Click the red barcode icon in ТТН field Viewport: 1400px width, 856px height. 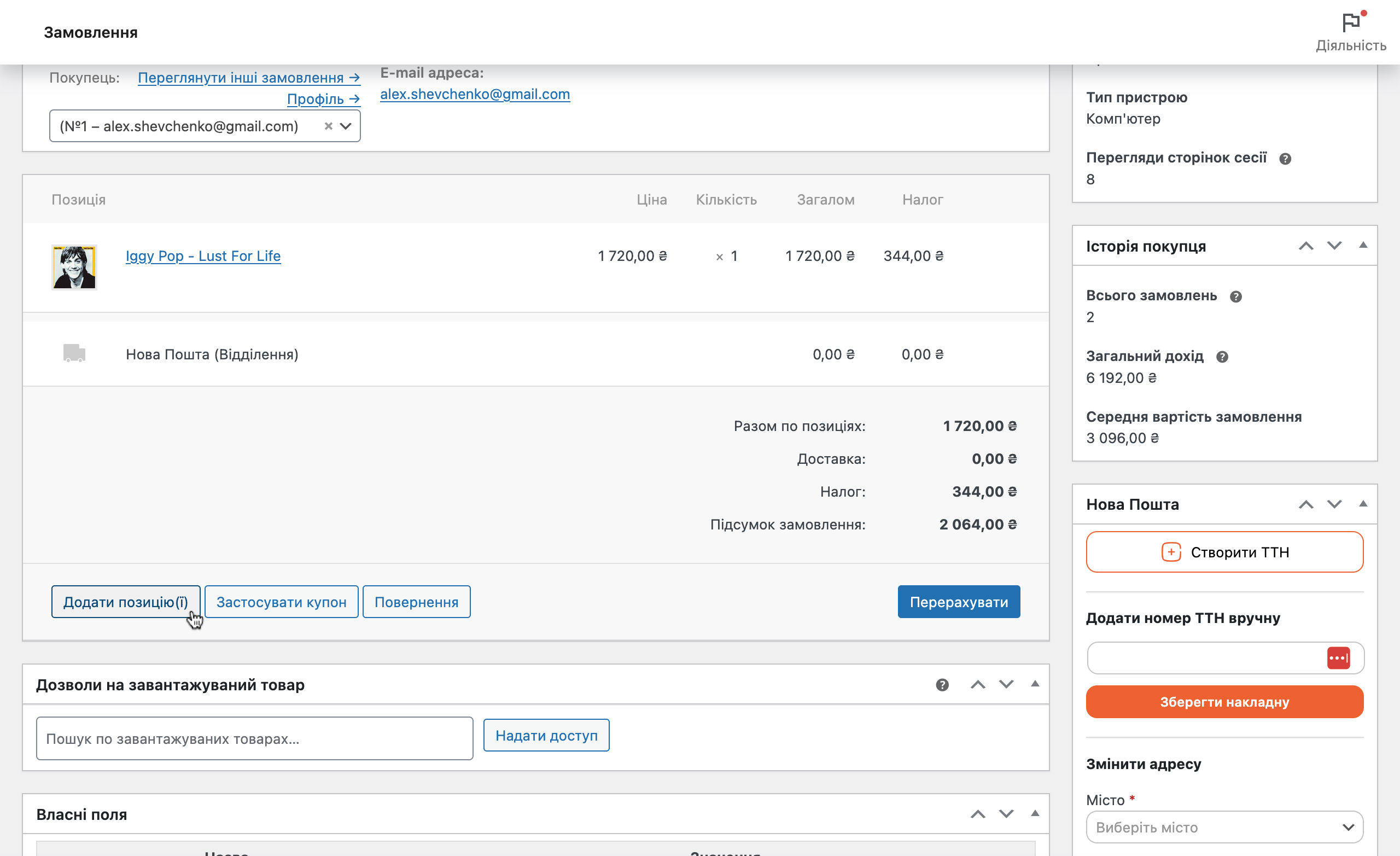pos(1338,658)
